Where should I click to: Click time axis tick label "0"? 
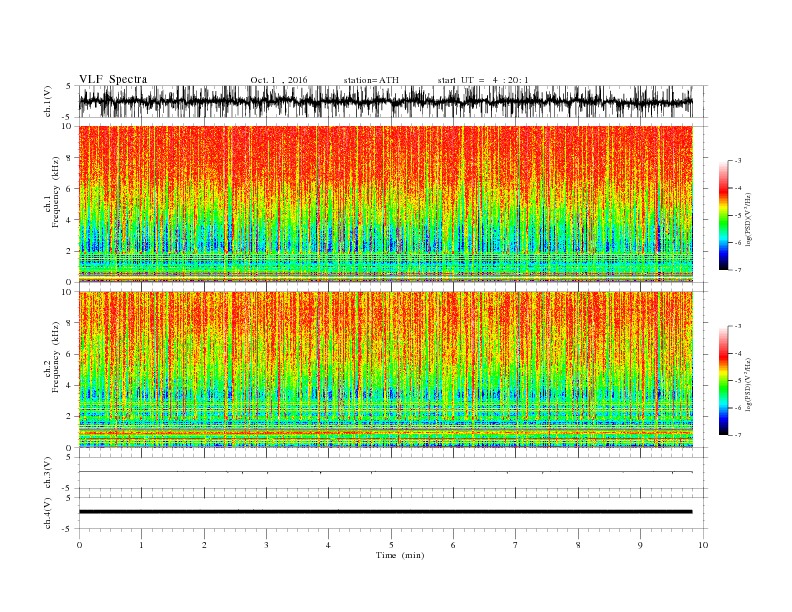(79, 545)
